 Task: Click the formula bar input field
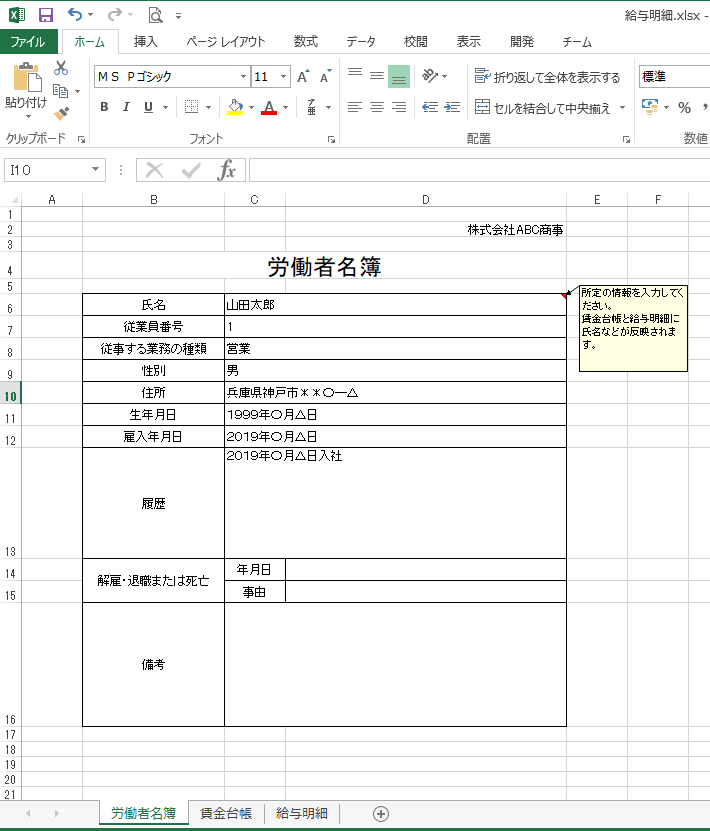pyautogui.click(x=479, y=170)
